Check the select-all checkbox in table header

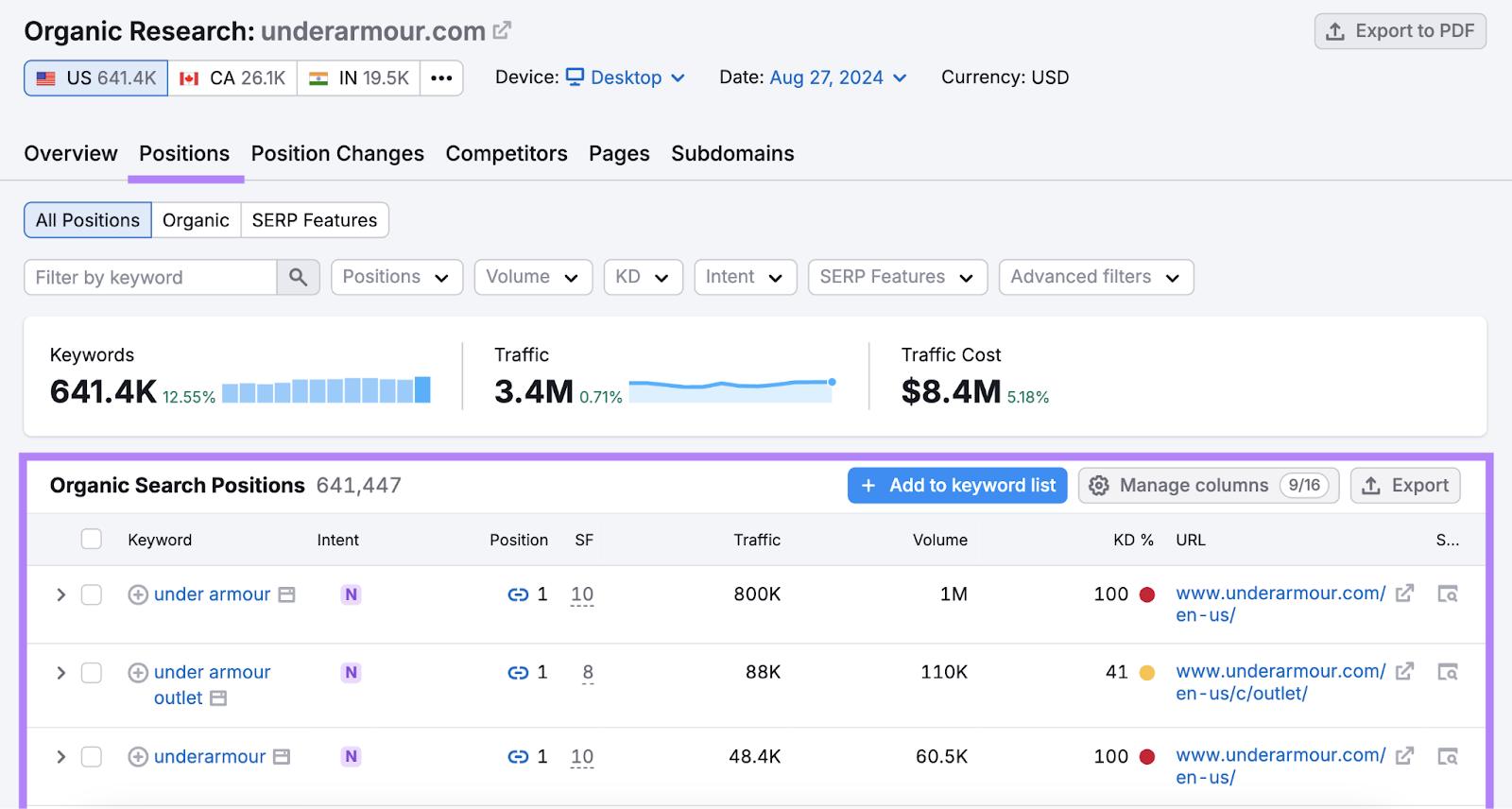(x=92, y=540)
